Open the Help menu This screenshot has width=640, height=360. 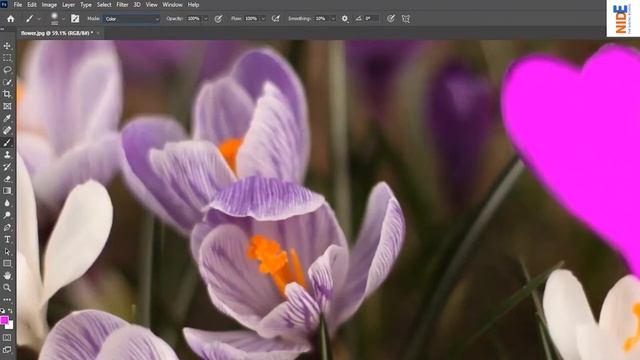pyautogui.click(x=193, y=5)
